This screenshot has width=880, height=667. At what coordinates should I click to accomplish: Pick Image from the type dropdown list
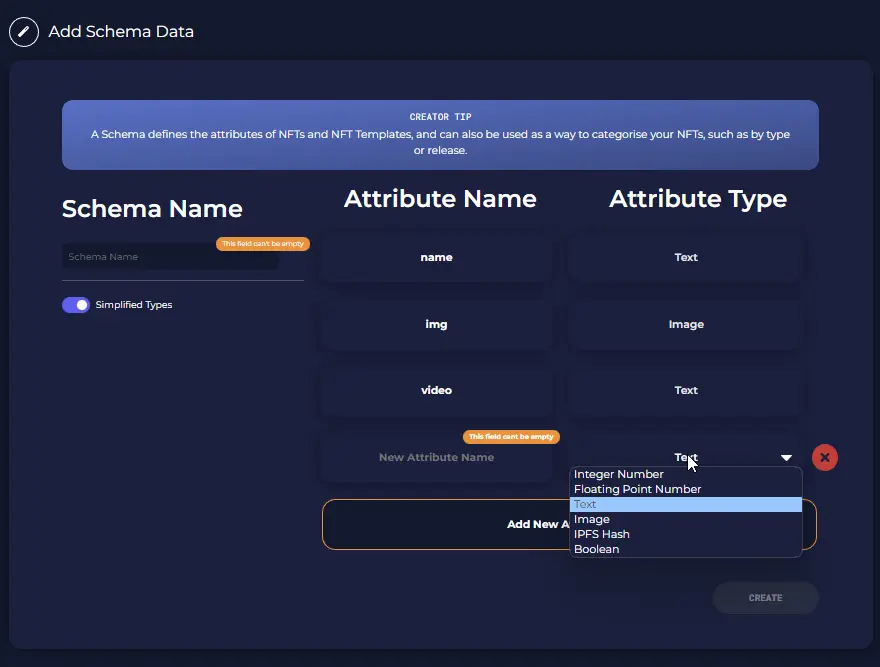686,519
